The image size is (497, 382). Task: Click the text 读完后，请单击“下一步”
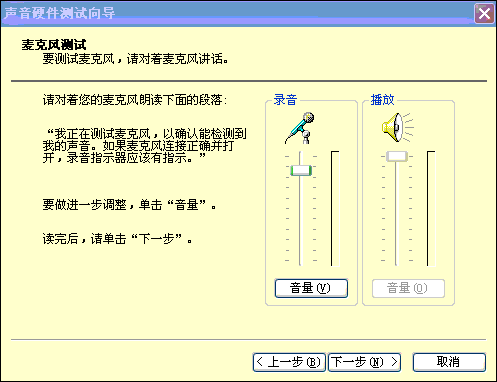point(117,239)
